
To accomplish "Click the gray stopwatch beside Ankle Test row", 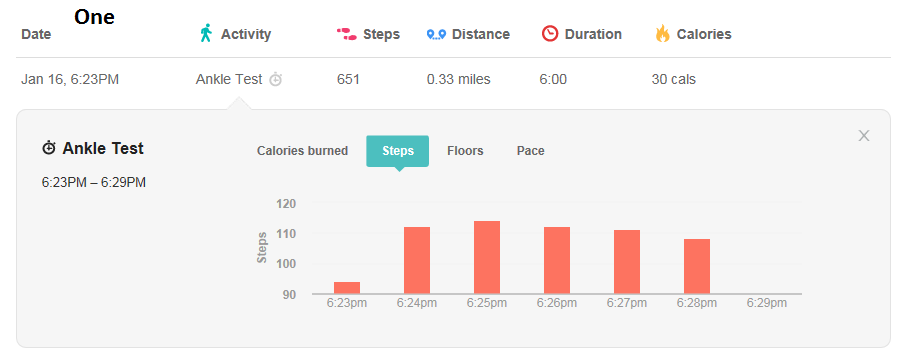I will [276, 79].
